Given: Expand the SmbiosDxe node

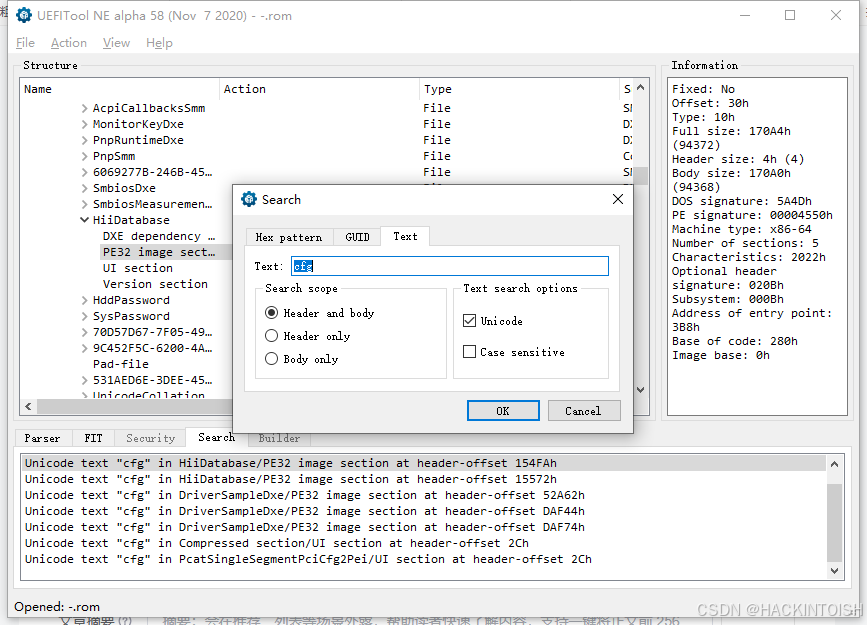Looking at the screenshot, I should pyautogui.click(x=85, y=189).
